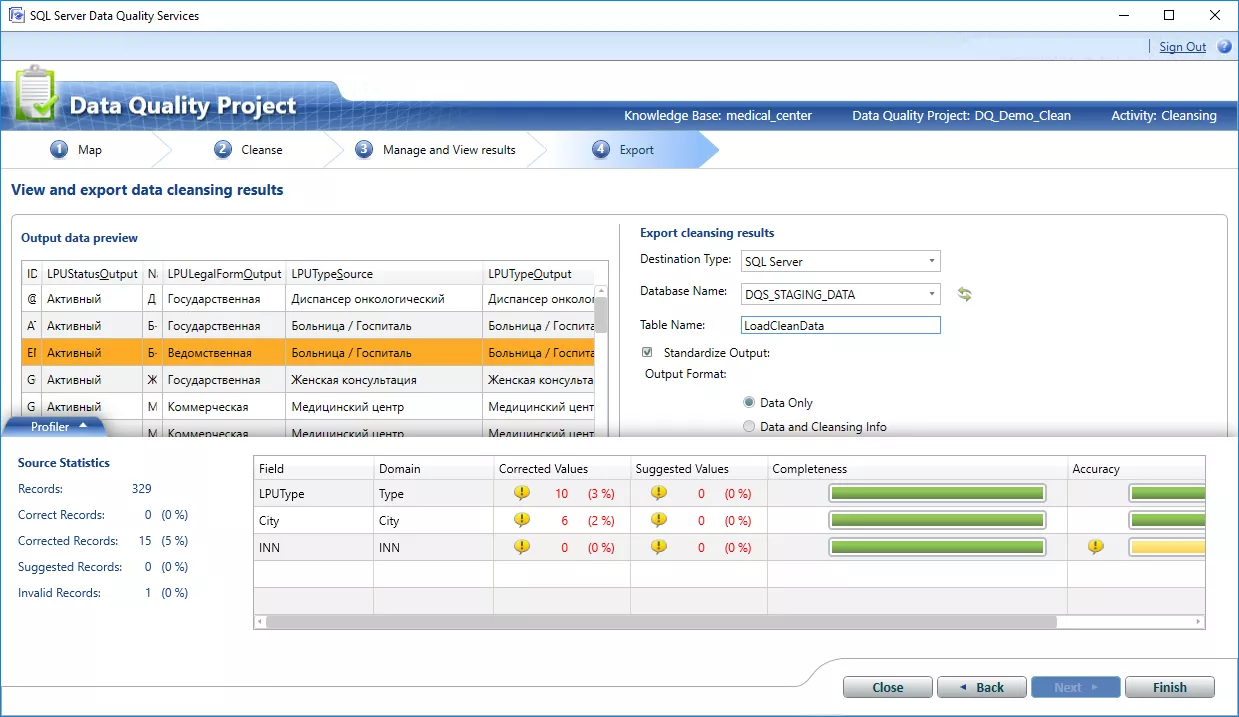Click the profiler scrollbar left arrow
This screenshot has height=717, width=1239.
click(261, 621)
